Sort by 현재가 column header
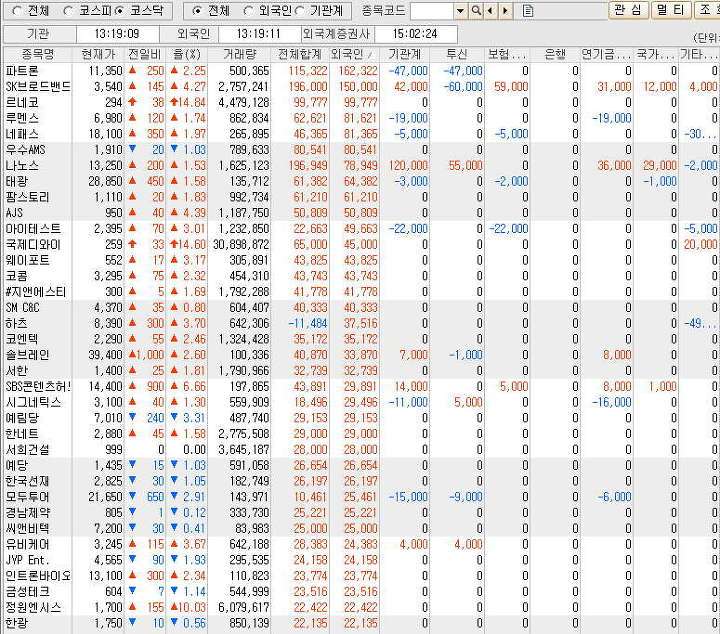This screenshot has width=720, height=634. pyautogui.click(x=98, y=54)
